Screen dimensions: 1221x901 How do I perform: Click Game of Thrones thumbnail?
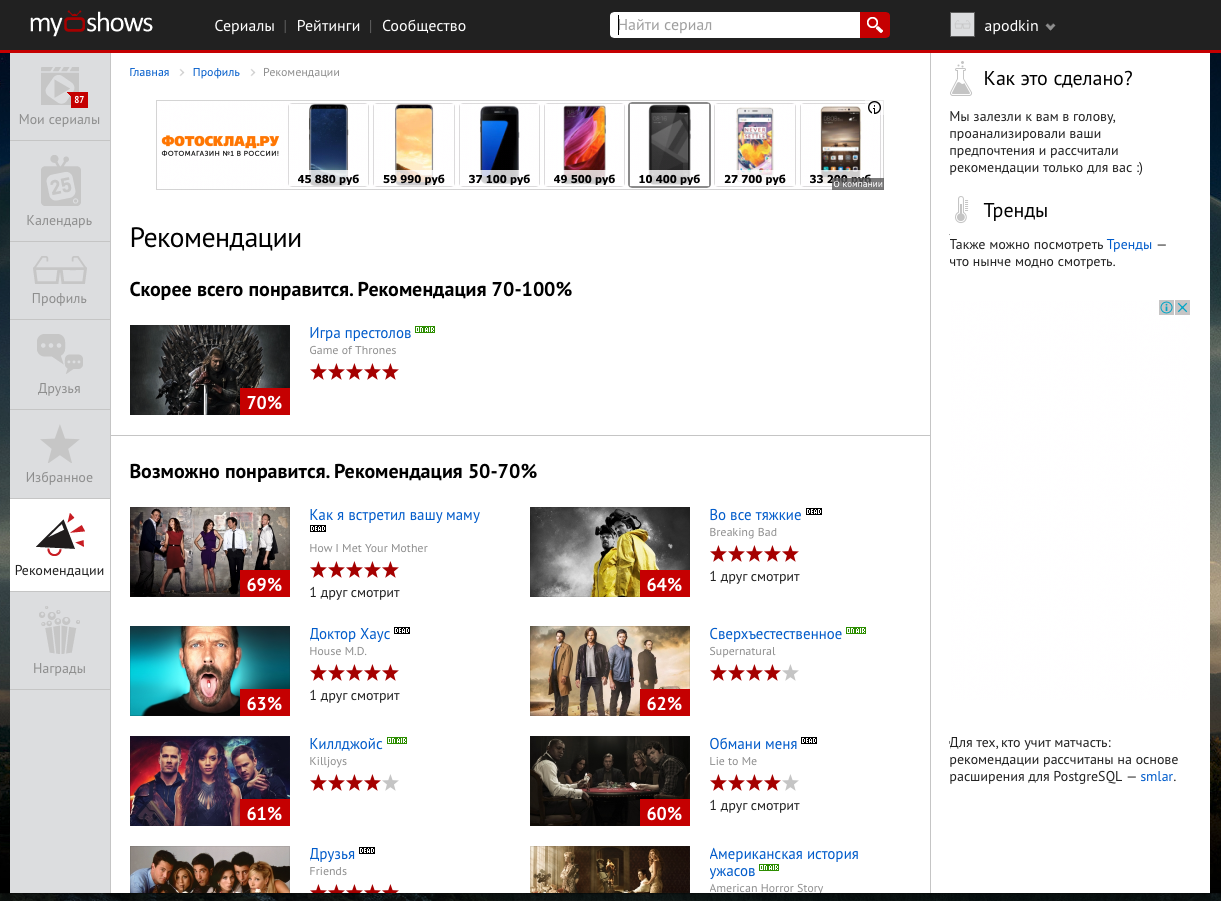(x=210, y=370)
